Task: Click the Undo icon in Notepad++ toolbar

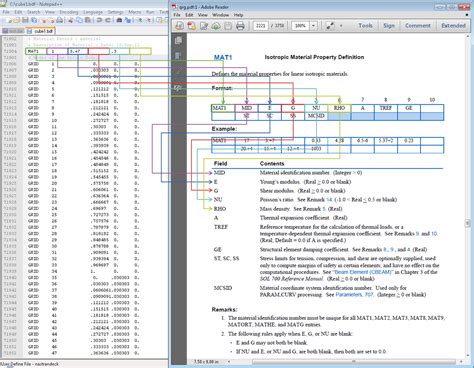Action: (x=99, y=20)
